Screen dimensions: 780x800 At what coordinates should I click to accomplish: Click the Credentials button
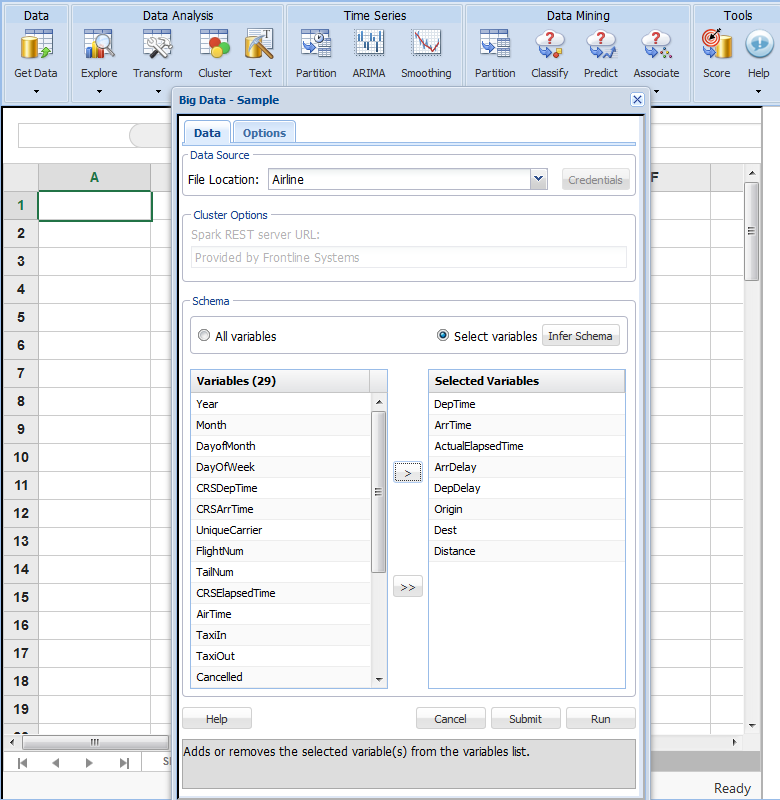click(595, 180)
